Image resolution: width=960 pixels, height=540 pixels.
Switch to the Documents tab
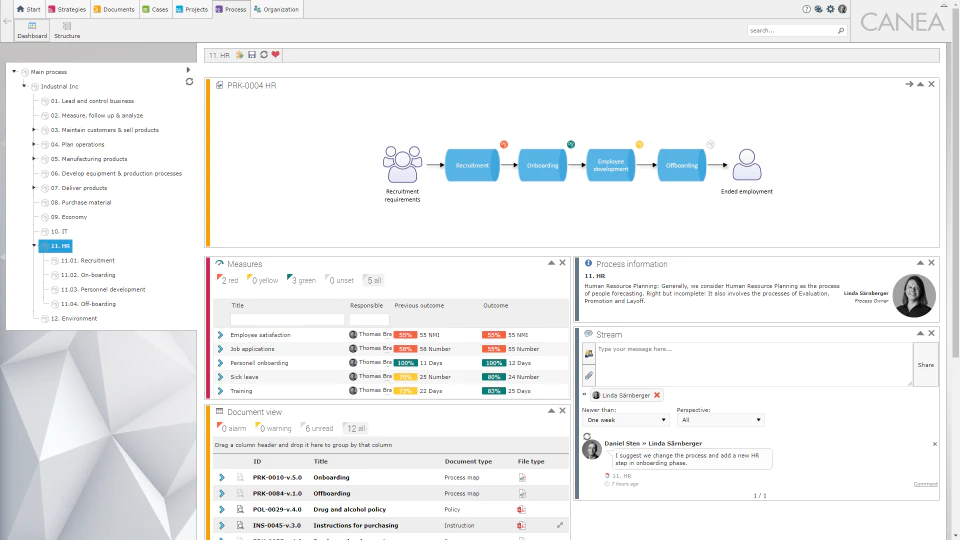pyautogui.click(x=114, y=9)
